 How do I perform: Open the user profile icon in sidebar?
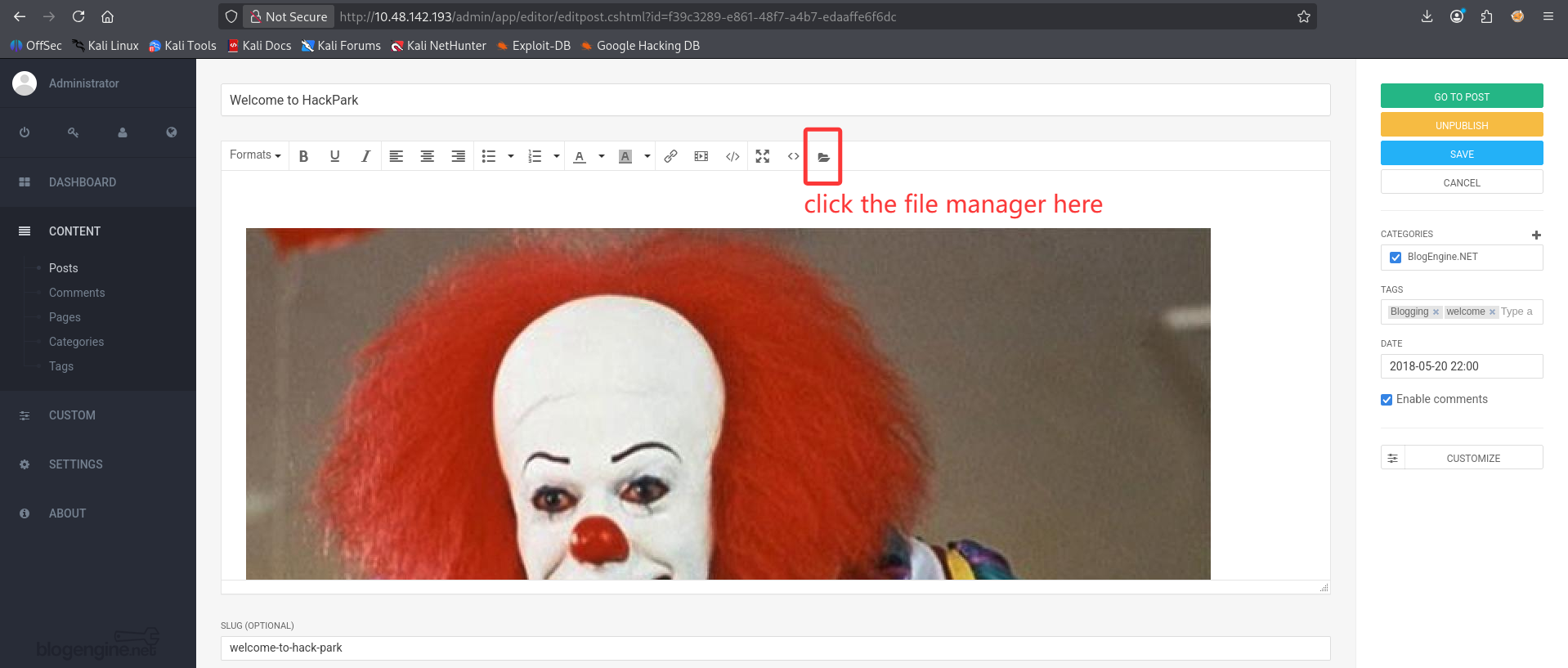pyautogui.click(x=123, y=132)
